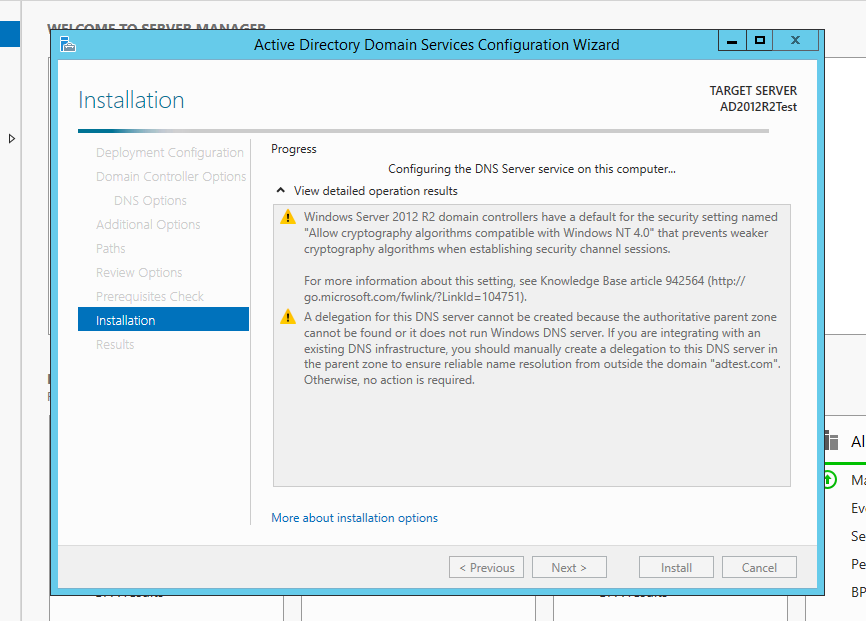
Task: Click the DNS delegation warning message
Action: click(542, 349)
